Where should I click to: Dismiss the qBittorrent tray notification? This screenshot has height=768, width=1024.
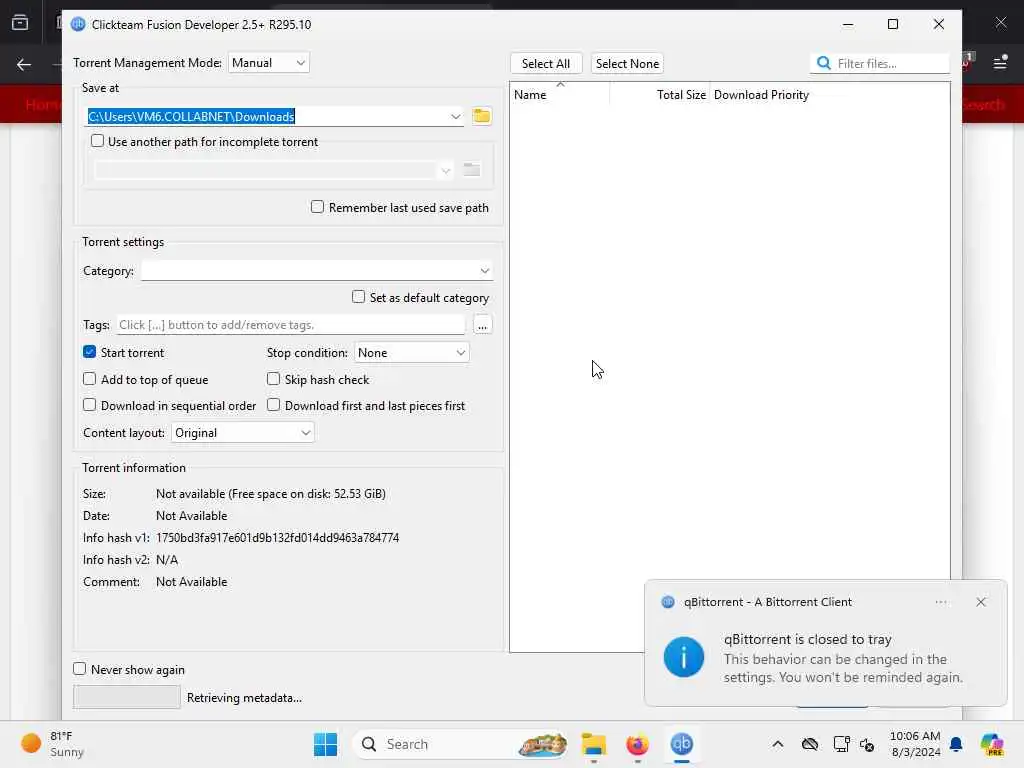pos(980,602)
